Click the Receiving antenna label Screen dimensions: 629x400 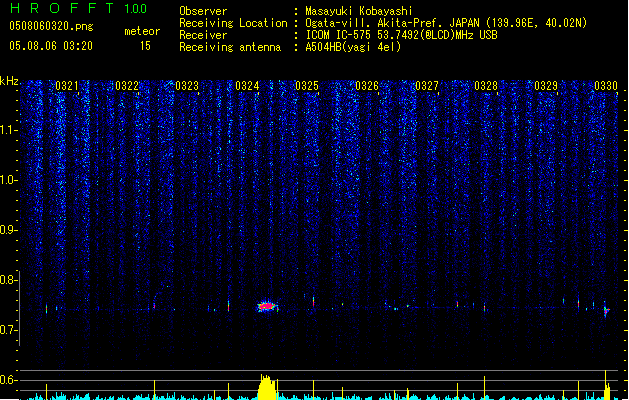point(230,47)
